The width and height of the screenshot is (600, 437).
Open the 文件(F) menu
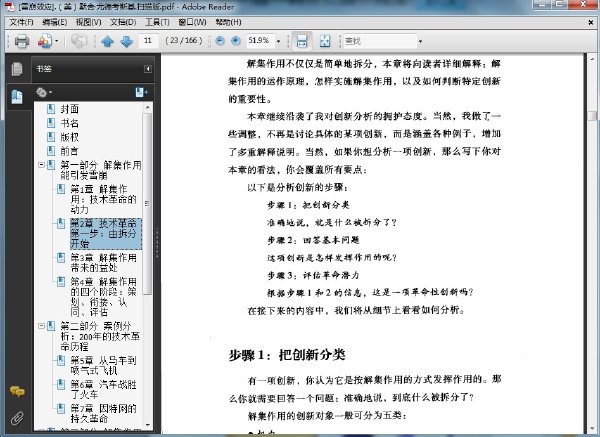(21, 22)
